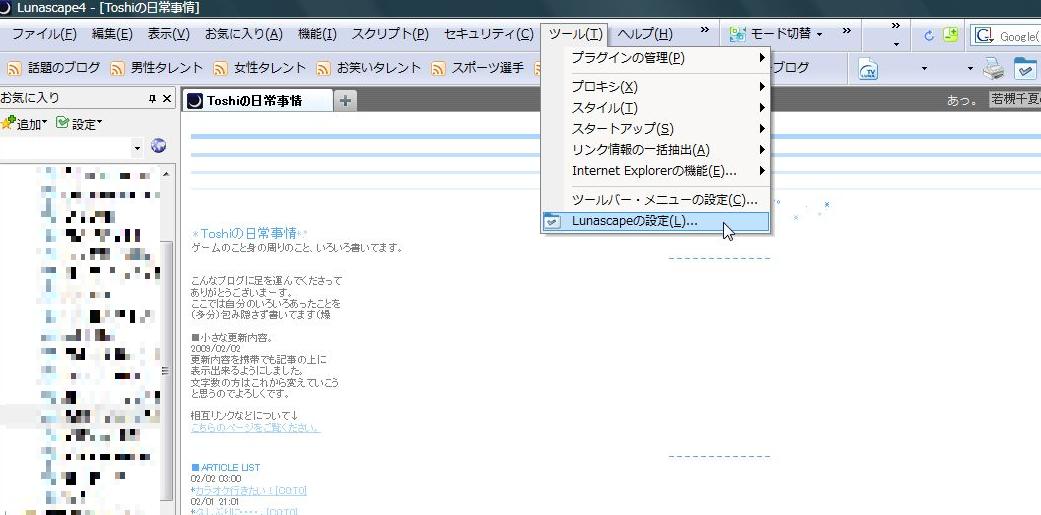Expand overflow chevron right of モード切替

tap(846, 30)
